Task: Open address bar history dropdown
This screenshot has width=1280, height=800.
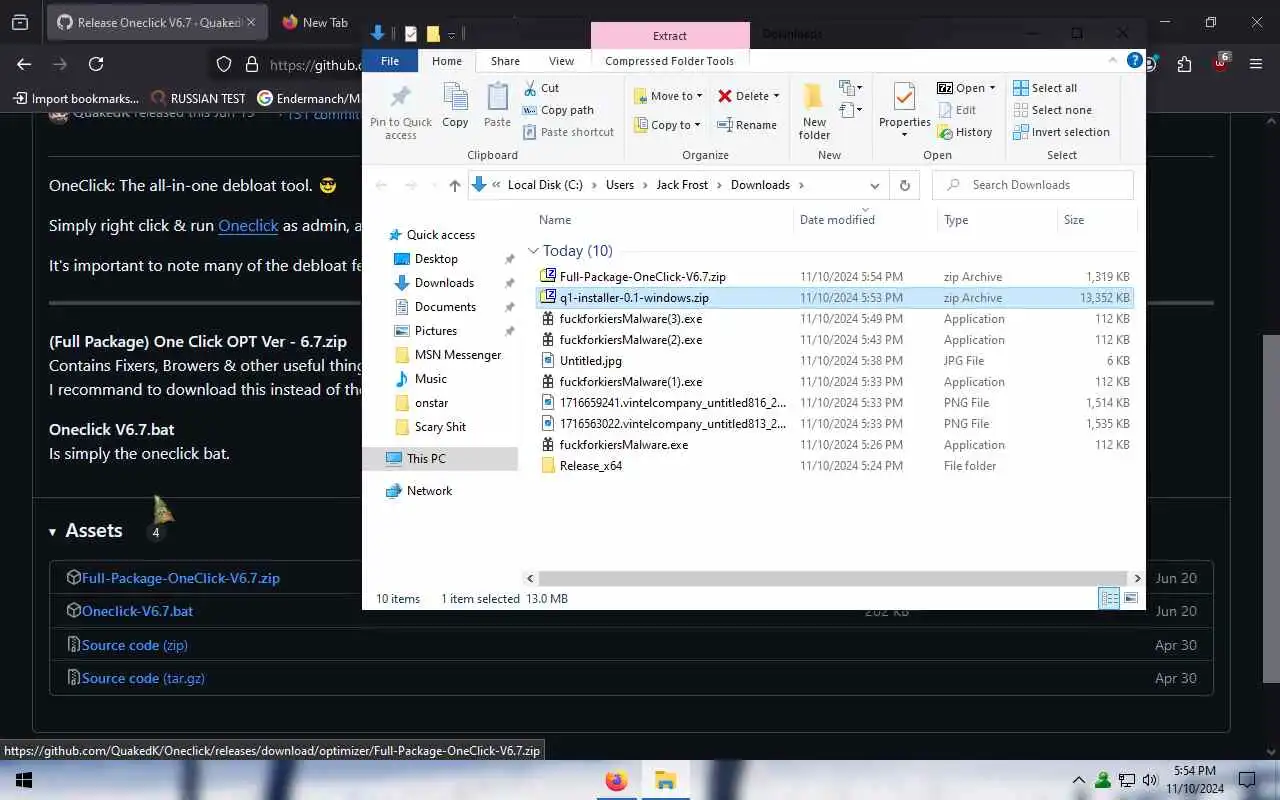Action: tap(875, 185)
